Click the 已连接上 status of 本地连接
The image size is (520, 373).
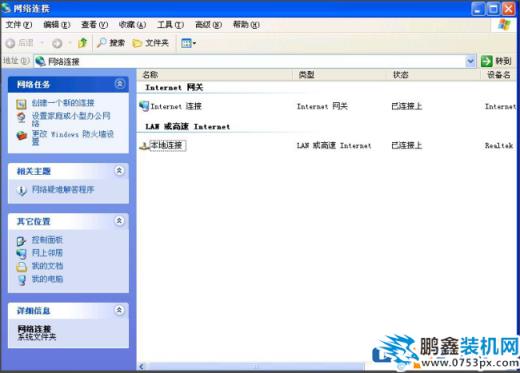(x=407, y=145)
